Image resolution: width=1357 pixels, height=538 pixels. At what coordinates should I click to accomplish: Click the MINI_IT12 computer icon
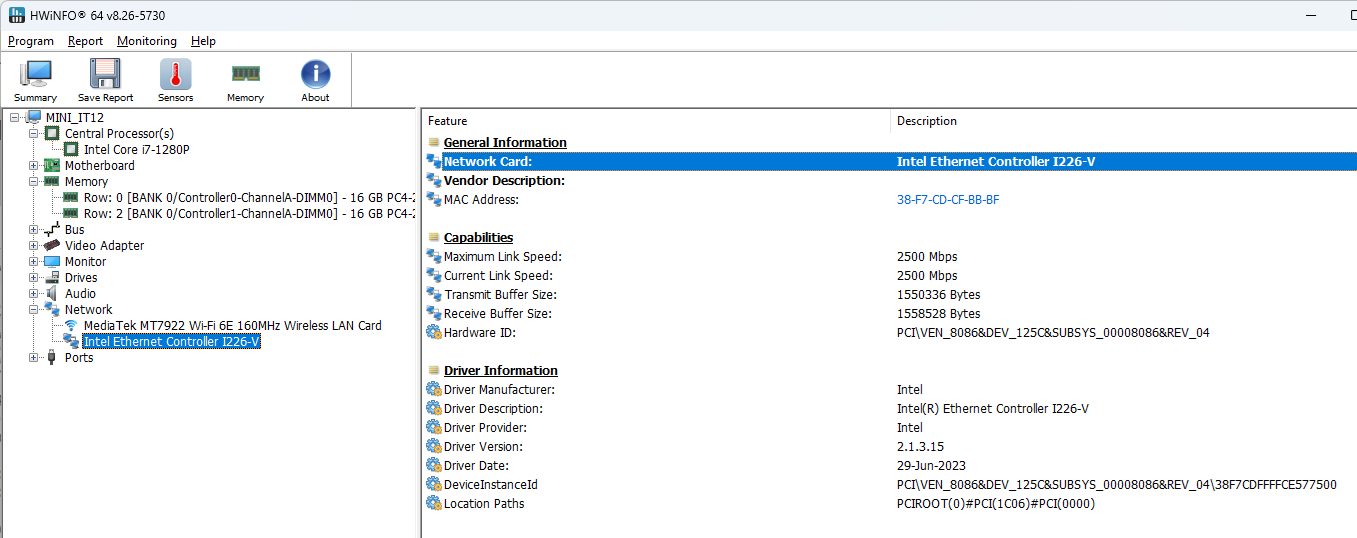(x=33, y=118)
